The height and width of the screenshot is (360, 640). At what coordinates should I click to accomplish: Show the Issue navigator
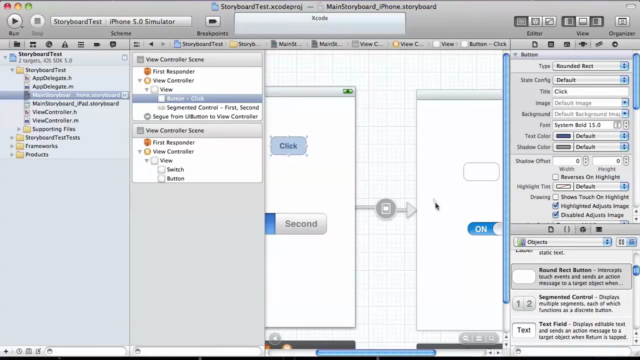click(64, 44)
